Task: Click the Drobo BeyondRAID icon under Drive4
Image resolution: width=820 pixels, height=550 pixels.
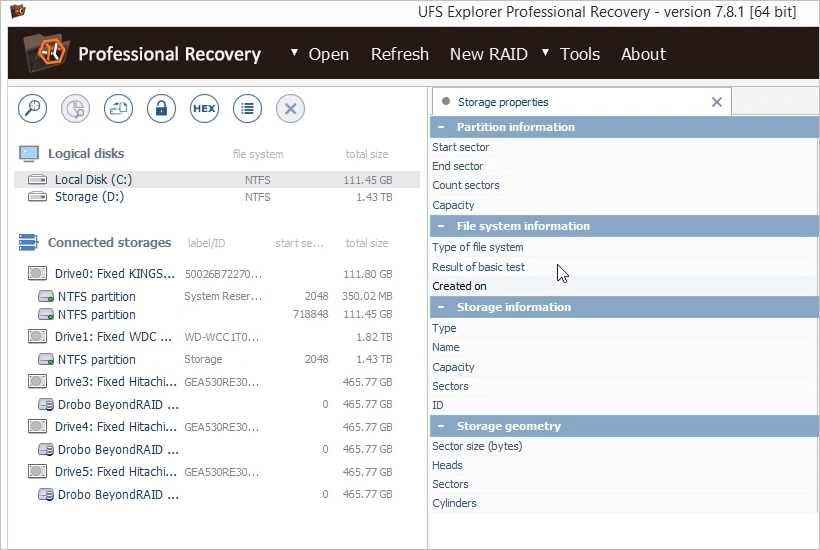Action: [x=46, y=449]
